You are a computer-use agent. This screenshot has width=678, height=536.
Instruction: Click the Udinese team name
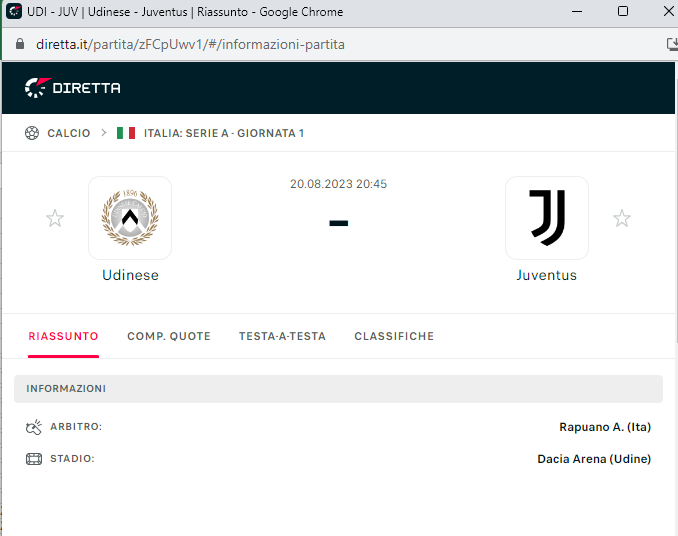(x=130, y=275)
